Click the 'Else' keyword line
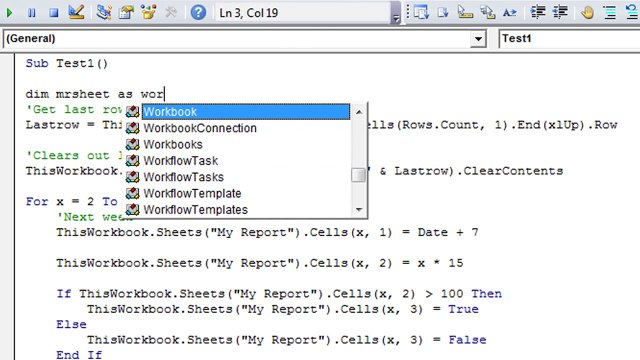 coord(71,324)
